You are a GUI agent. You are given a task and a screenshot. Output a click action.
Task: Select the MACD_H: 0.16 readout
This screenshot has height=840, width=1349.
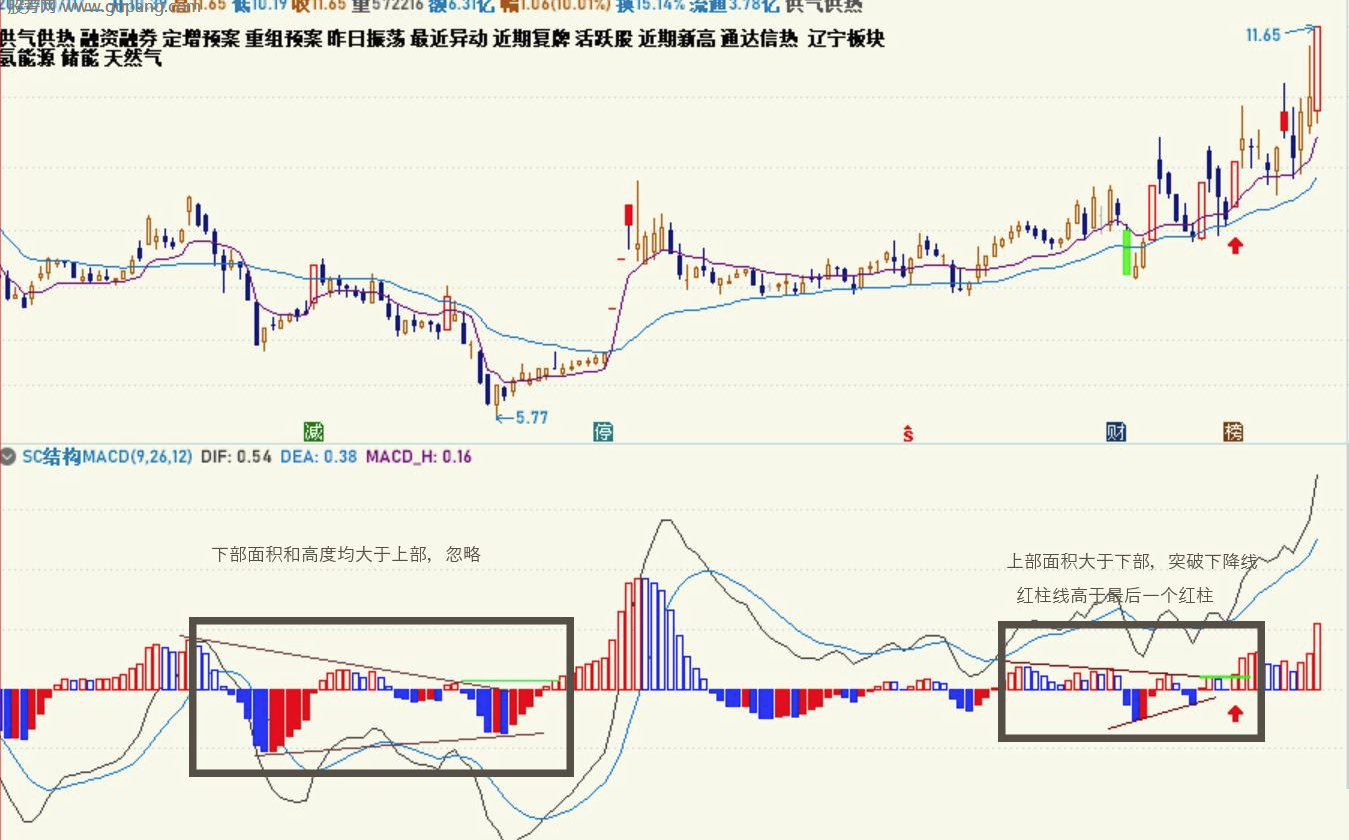419,457
